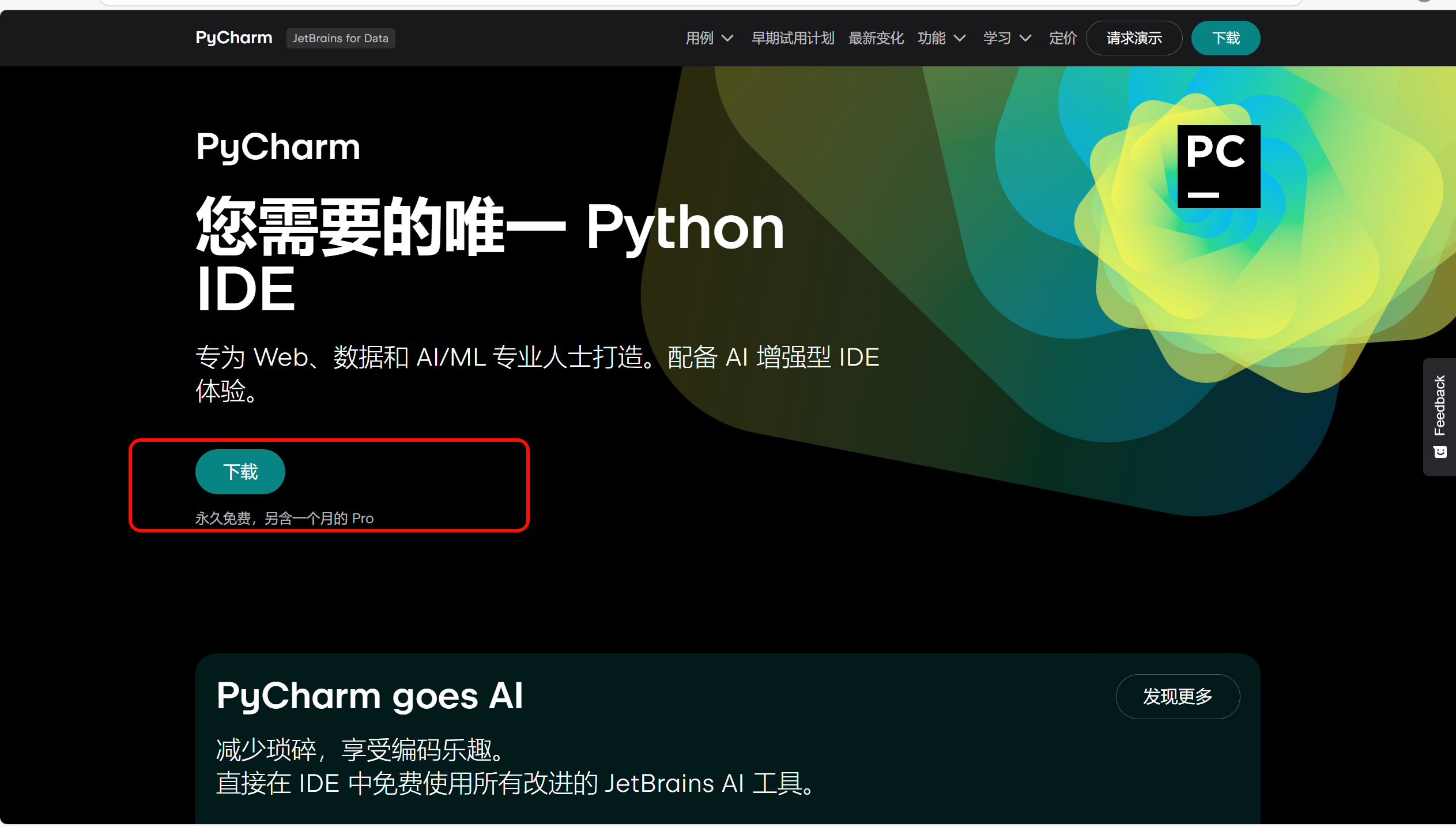Open the 早期试用计划 menu item
This screenshot has width=1456, height=827.
[793, 38]
